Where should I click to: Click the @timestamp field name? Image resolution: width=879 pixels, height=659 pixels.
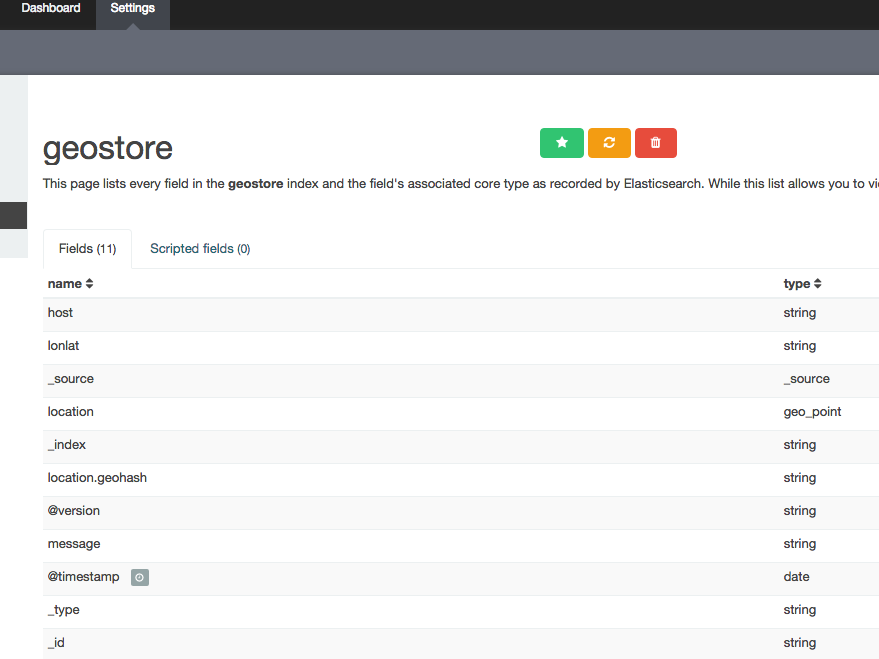84,577
